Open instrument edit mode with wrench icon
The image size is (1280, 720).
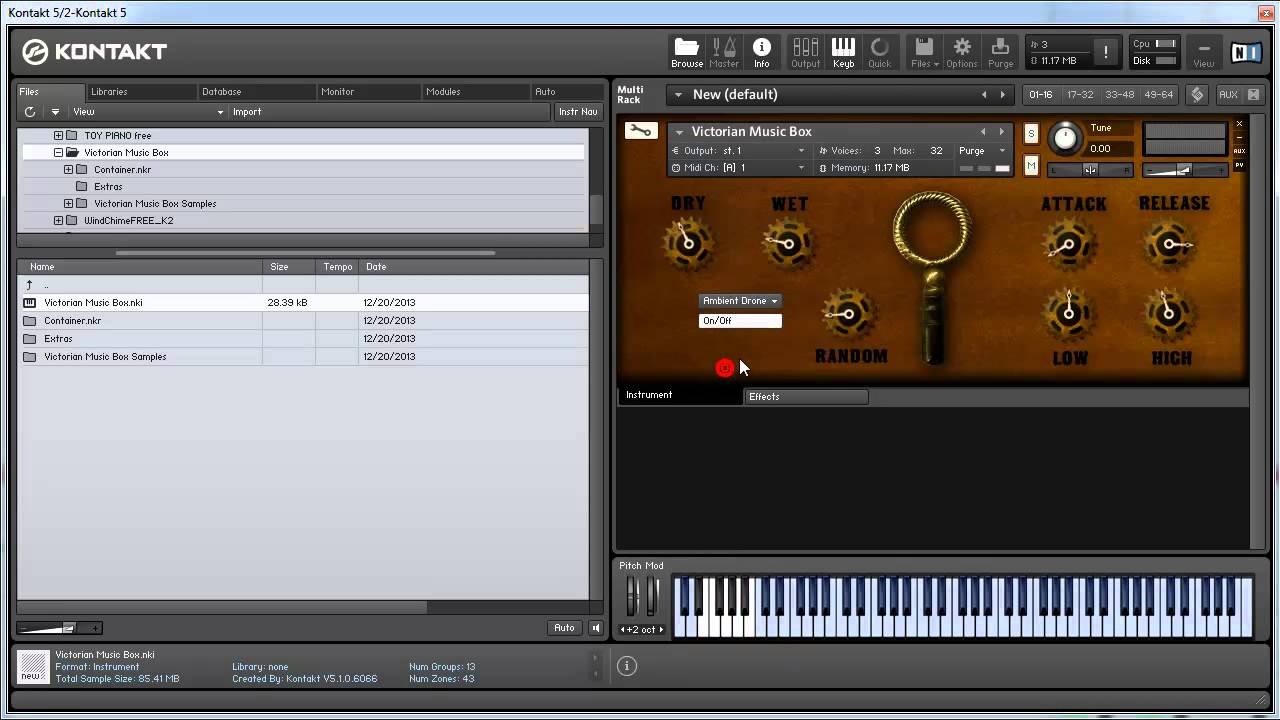640,130
